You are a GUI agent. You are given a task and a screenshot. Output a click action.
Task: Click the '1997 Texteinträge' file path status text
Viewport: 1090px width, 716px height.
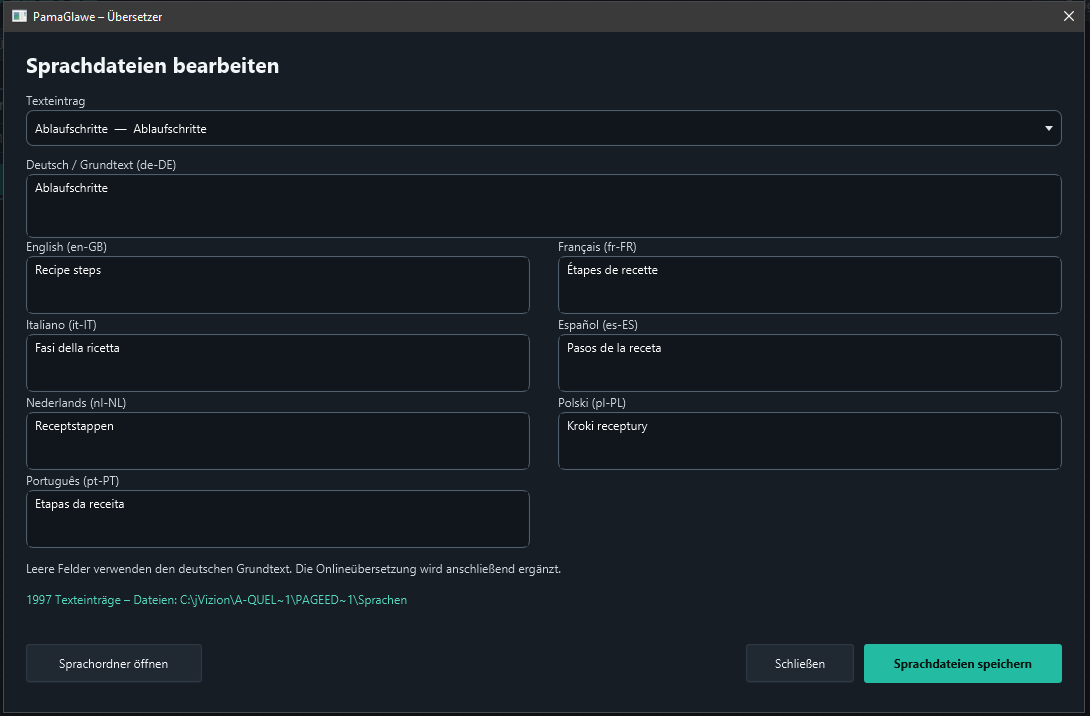(216, 600)
